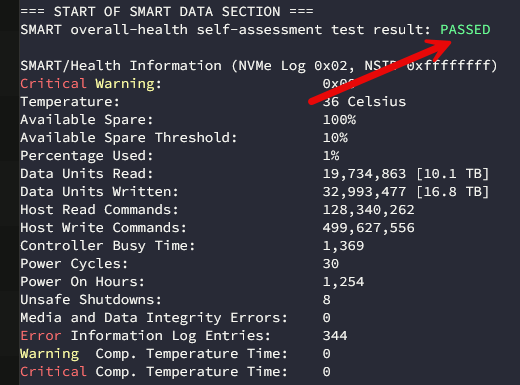Click the Available Spare 100% value
This screenshot has height=385, width=520.
pos(339,120)
